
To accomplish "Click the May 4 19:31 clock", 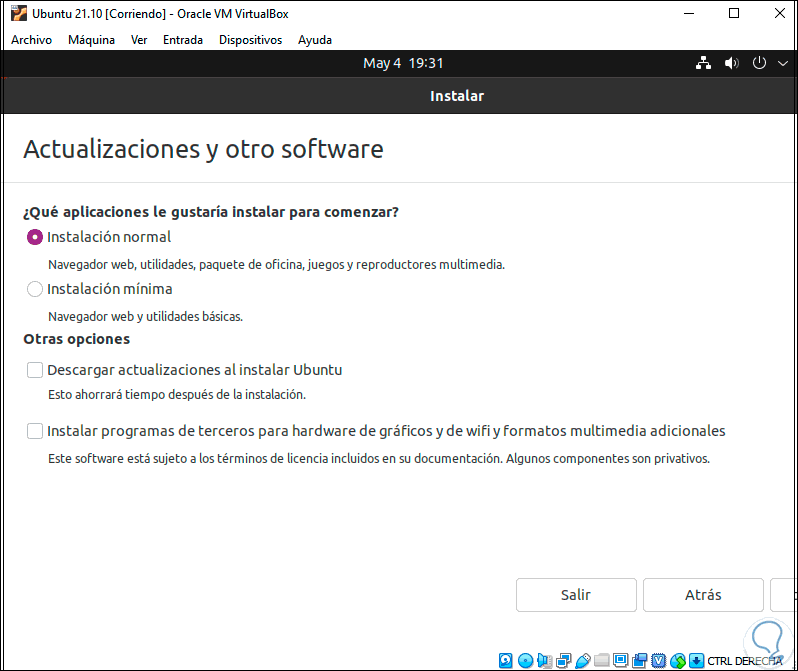I will tap(403, 63).
